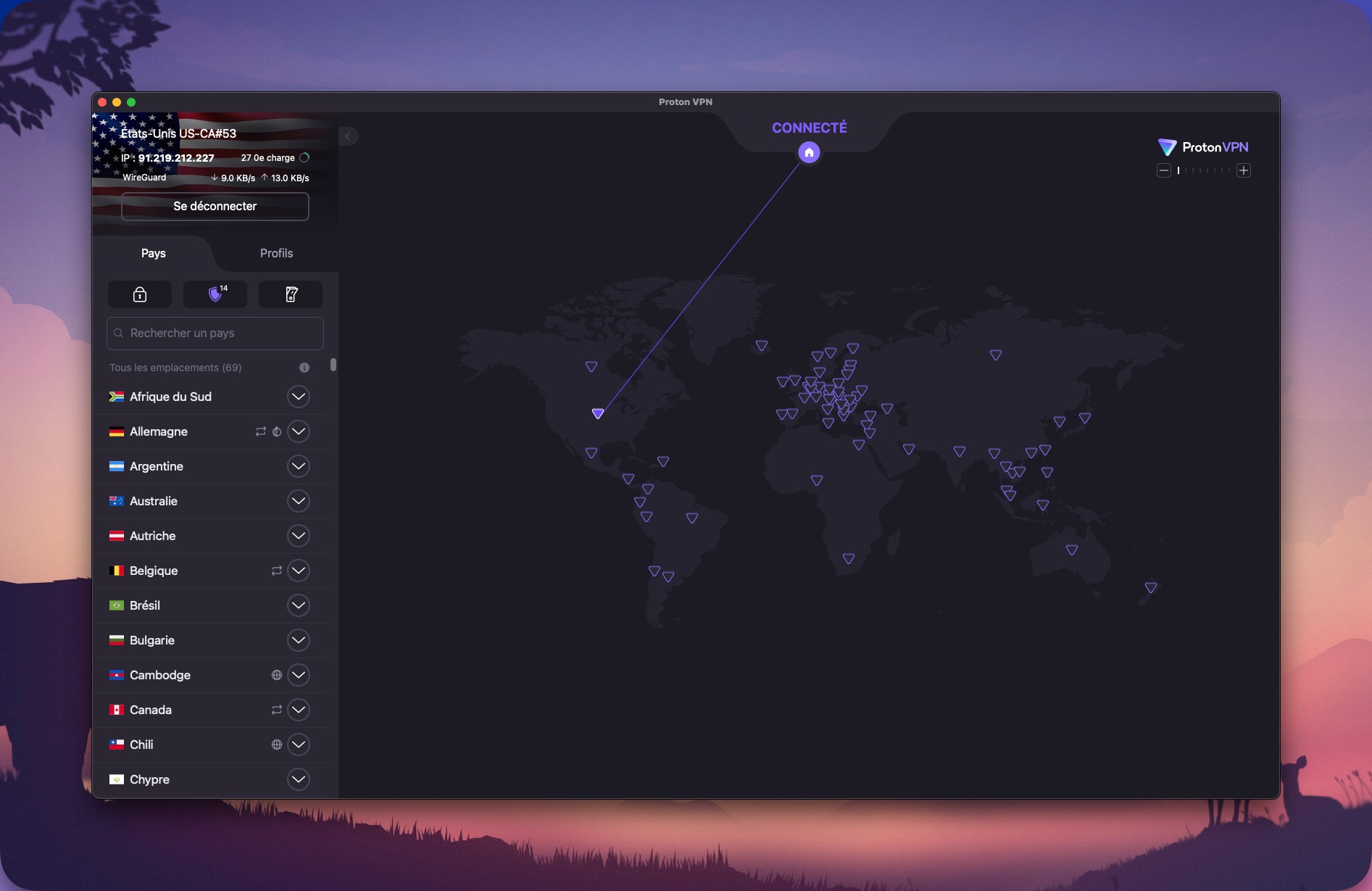Click the map zoom level slider
The image size is (1372, 891).
pos(1204,170)
